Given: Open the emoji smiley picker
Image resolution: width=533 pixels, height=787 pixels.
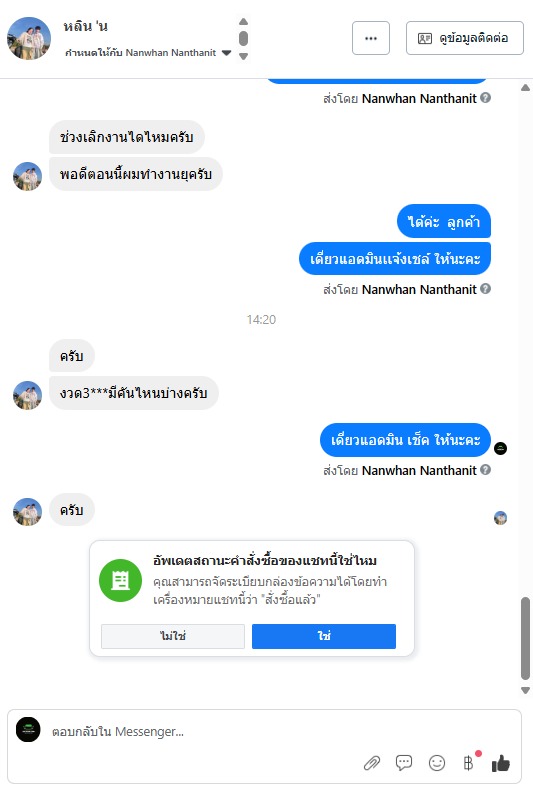Looking at the screenshot, I should pyautogui.click(x=437, y=763).
